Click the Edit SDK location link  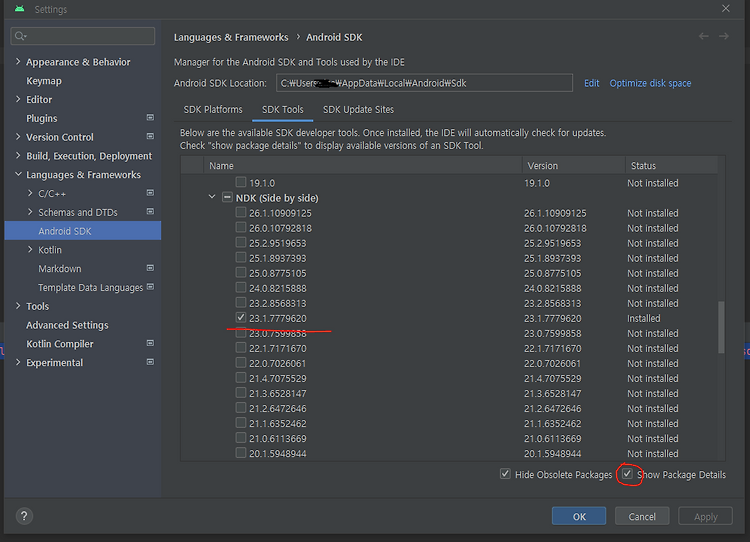point(591,83)
